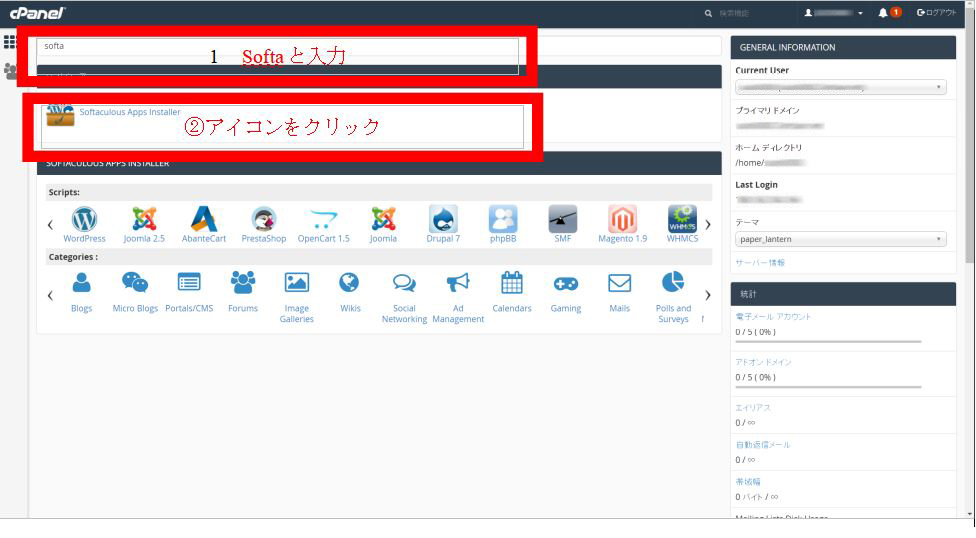The height and width of the screenshot is (538, 976).
Task: Open the Magento 1.9 script icon
Action: point(622,219)
